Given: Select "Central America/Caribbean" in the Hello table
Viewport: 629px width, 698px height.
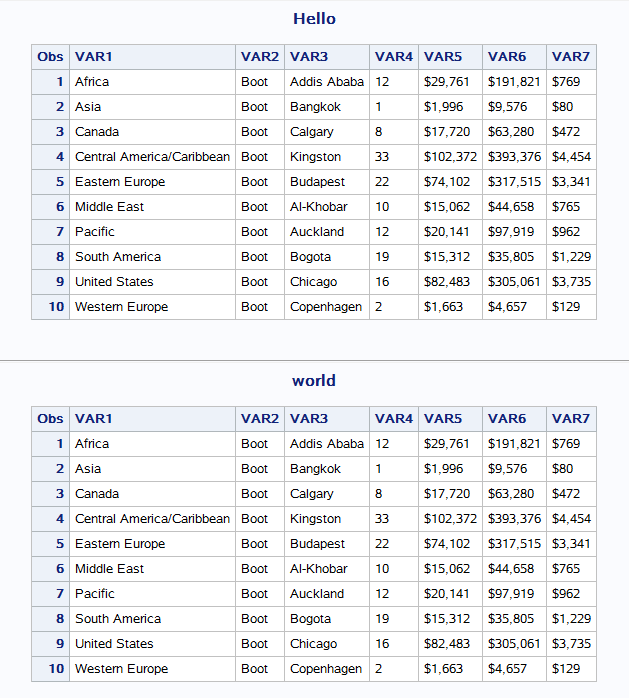Looking at the screenshot, I should point(152,157).
